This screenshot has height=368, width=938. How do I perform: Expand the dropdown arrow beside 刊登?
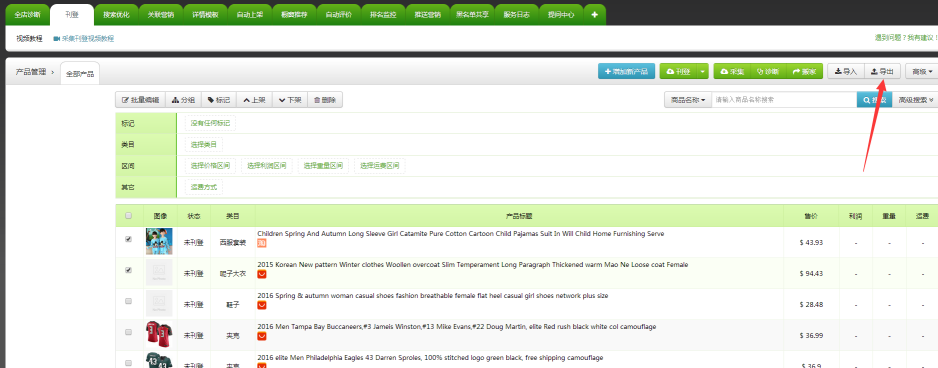703,71
